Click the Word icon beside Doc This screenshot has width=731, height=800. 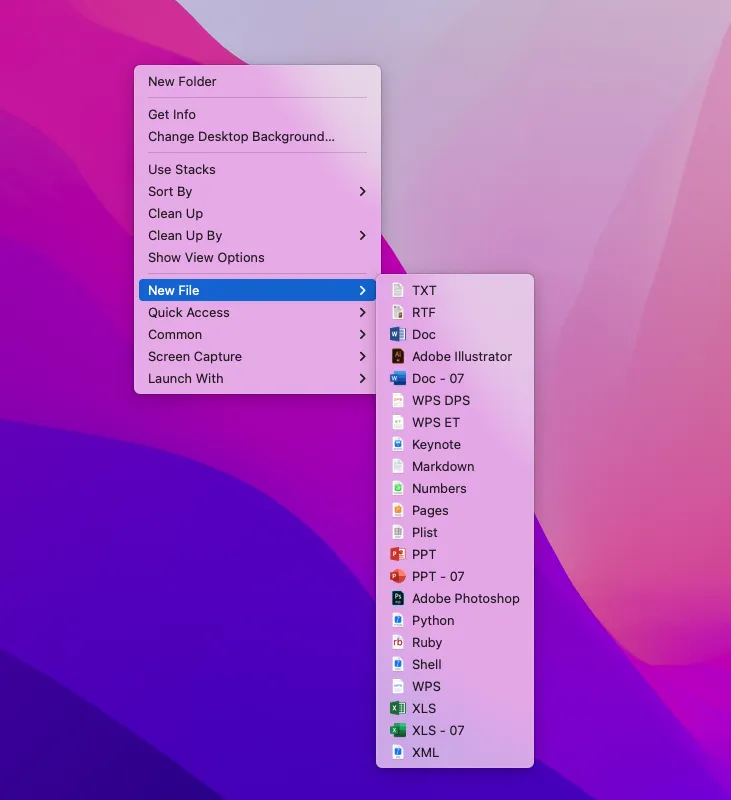click(x=398, y=334)
